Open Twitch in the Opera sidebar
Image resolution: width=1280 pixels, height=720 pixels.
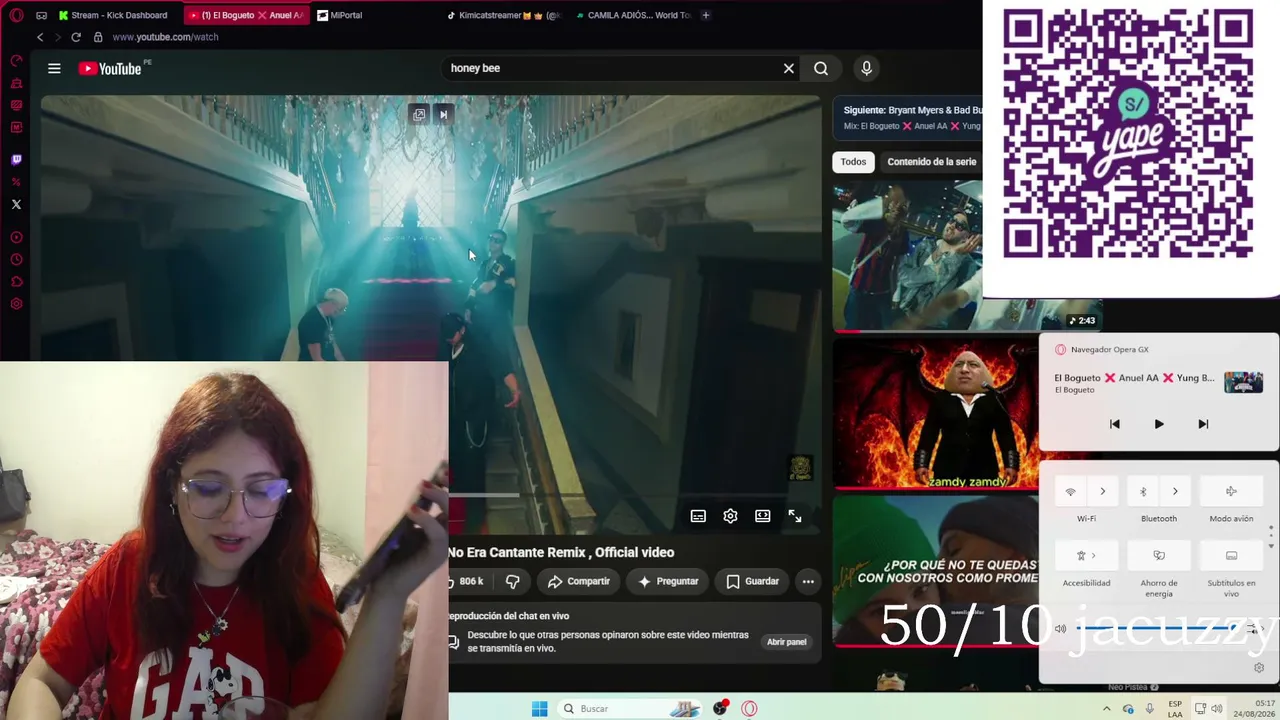pyautogui.click(x=16, y=159)
